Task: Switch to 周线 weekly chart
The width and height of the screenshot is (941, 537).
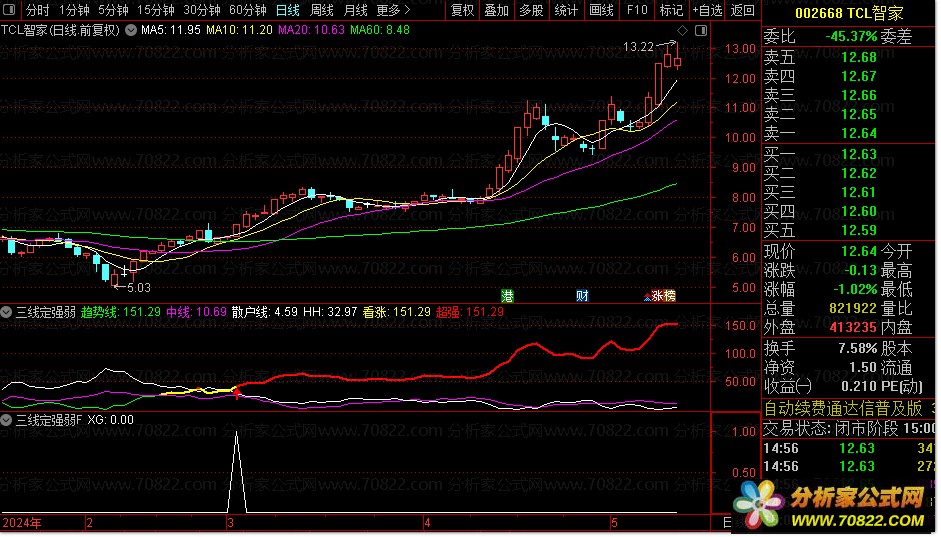Action: click(322, 10)
